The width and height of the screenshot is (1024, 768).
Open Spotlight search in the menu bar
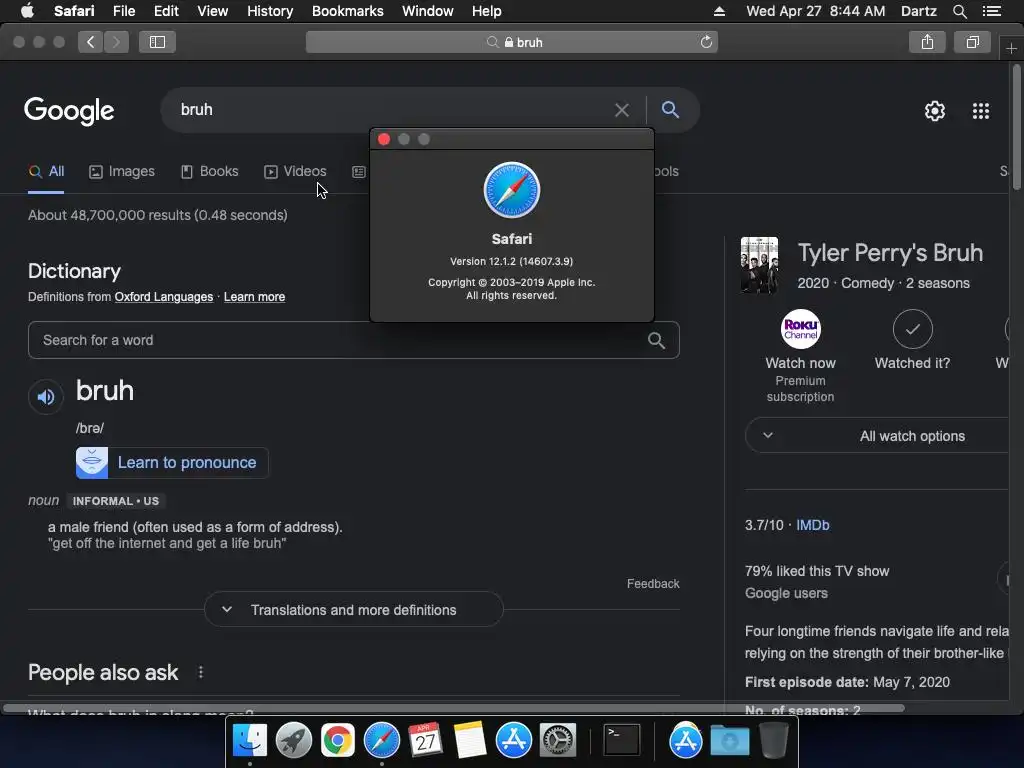click(x=959, y=11)
